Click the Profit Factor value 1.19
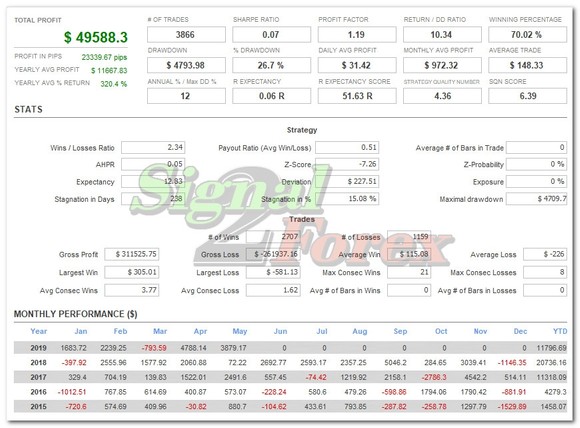The width and height of the screenshot is (580, 428). pos(357,35)
